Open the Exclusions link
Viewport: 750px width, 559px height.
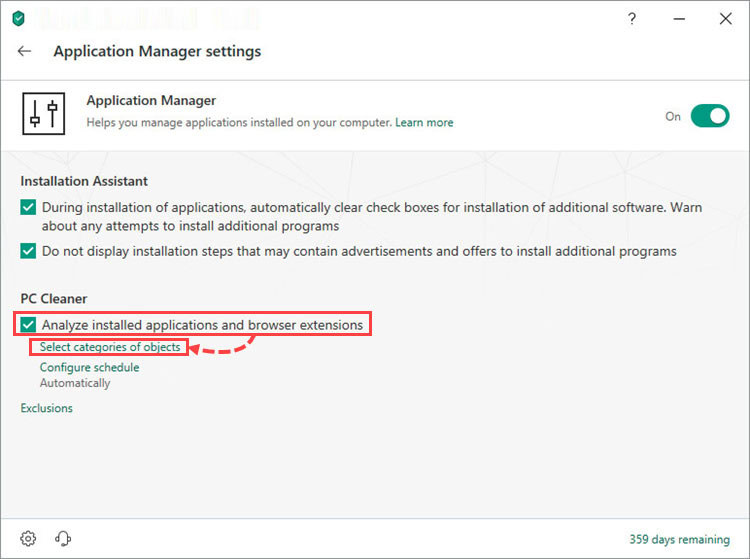46,408
